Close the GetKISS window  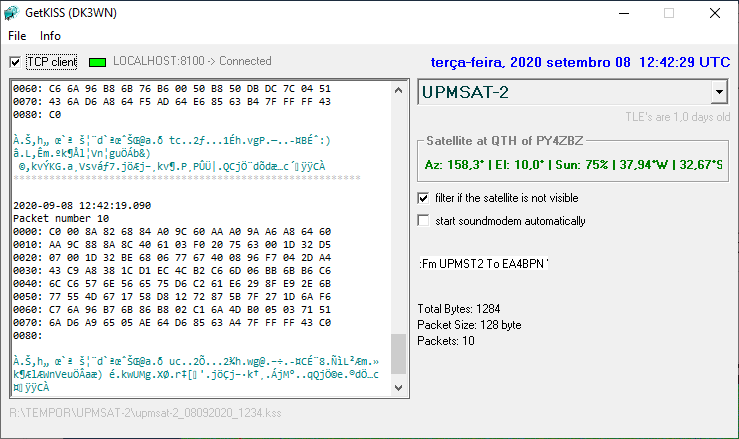(x=715, y=13)
